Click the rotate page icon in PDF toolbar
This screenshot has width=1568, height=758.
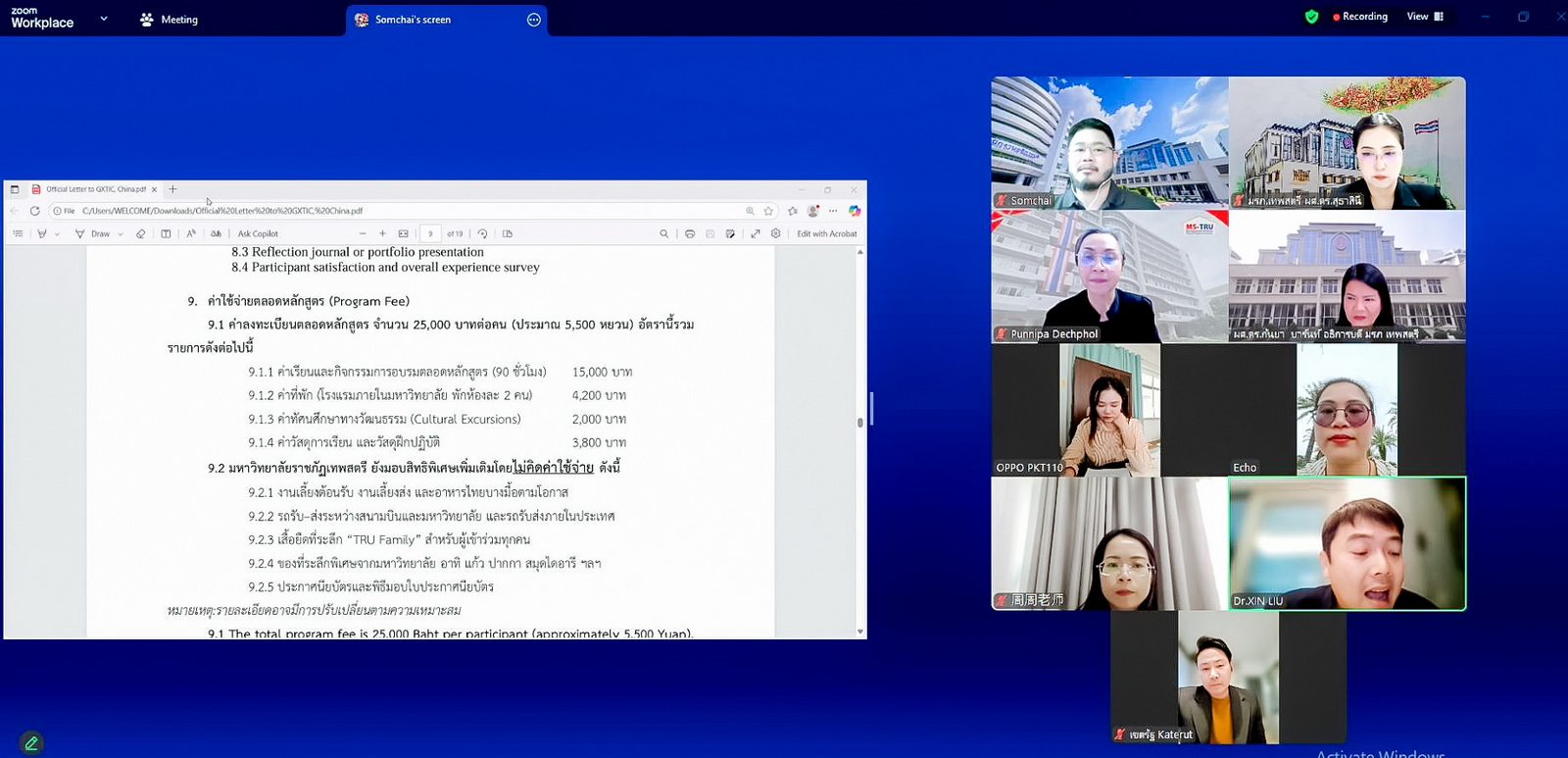tap(482, 234)
